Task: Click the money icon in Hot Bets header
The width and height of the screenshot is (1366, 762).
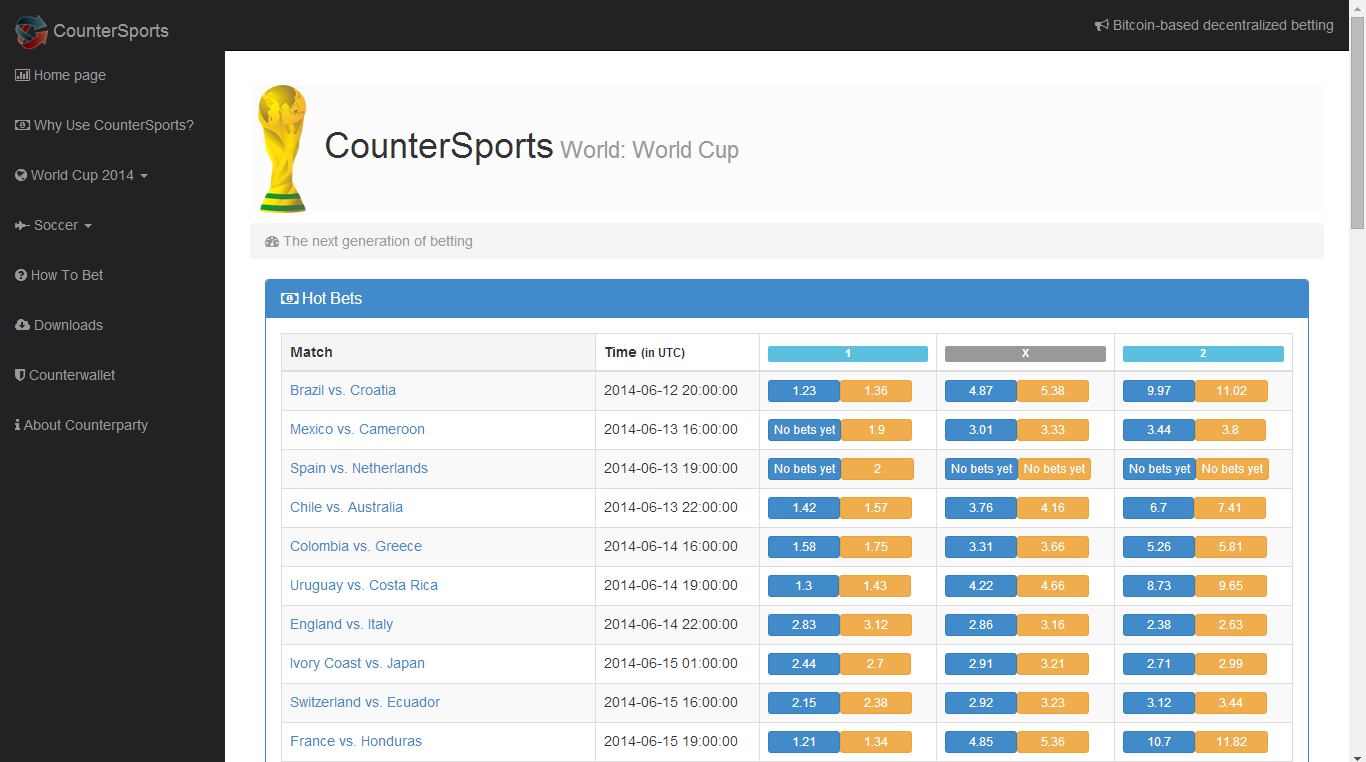Action: click(x=290, y=298)
